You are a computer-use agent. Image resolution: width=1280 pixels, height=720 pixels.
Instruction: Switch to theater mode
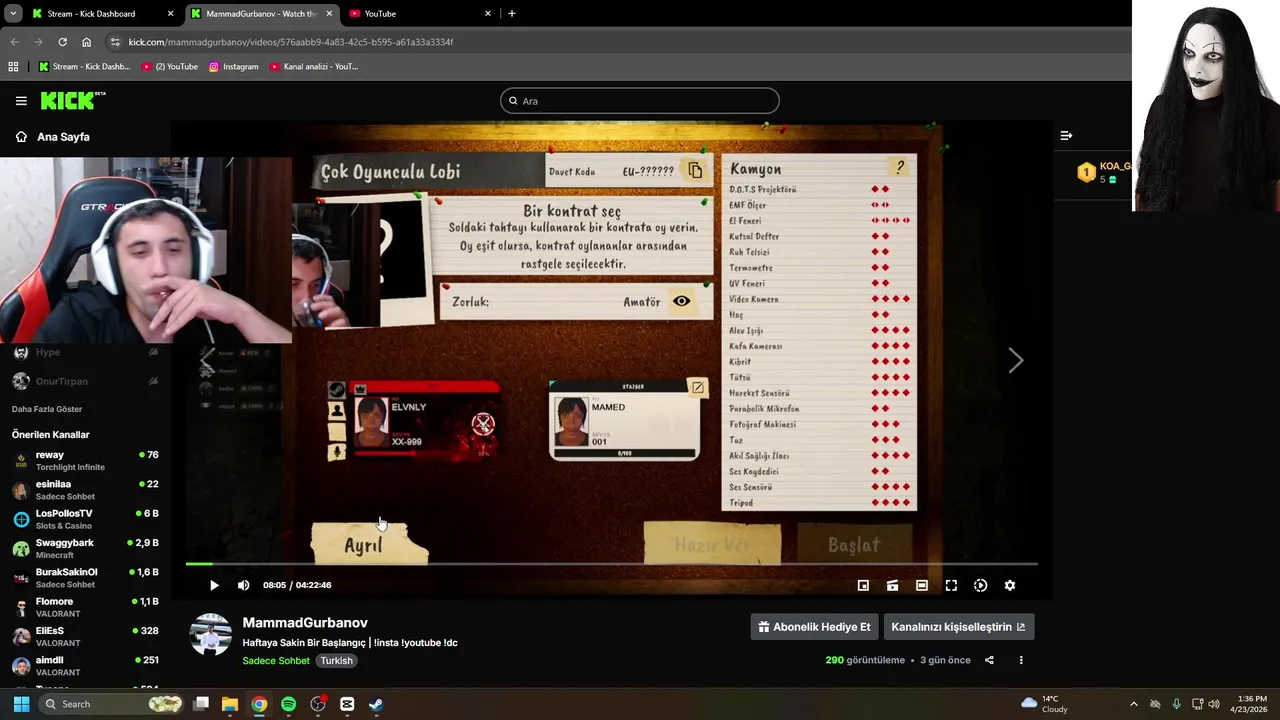coord(922,585)
